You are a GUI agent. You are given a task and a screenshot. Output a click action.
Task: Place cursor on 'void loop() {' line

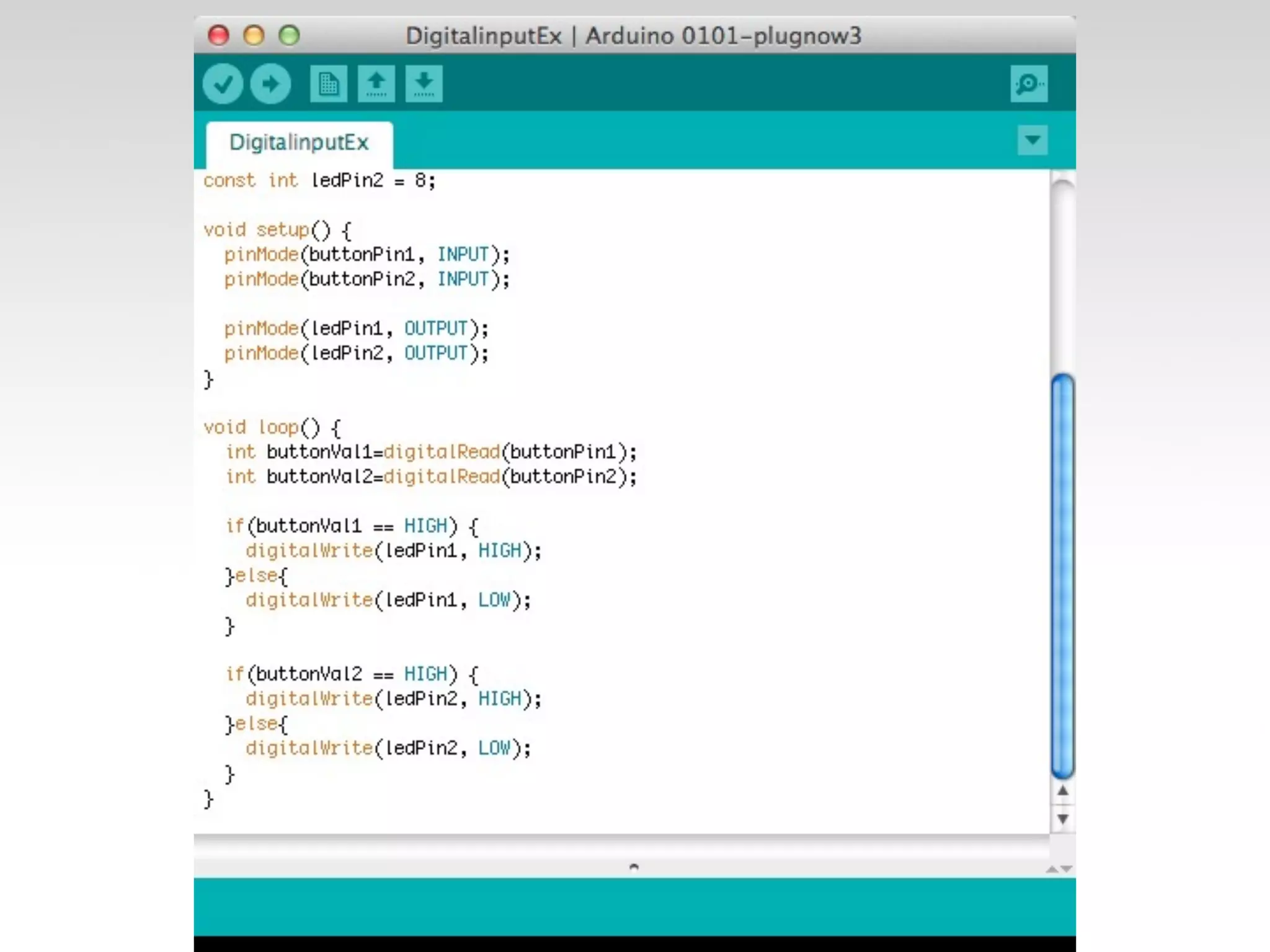[273, 428]
